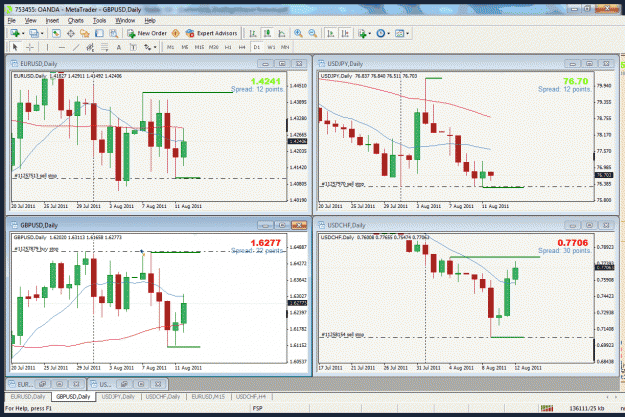Open the Templates dropdown

[401, 33]
